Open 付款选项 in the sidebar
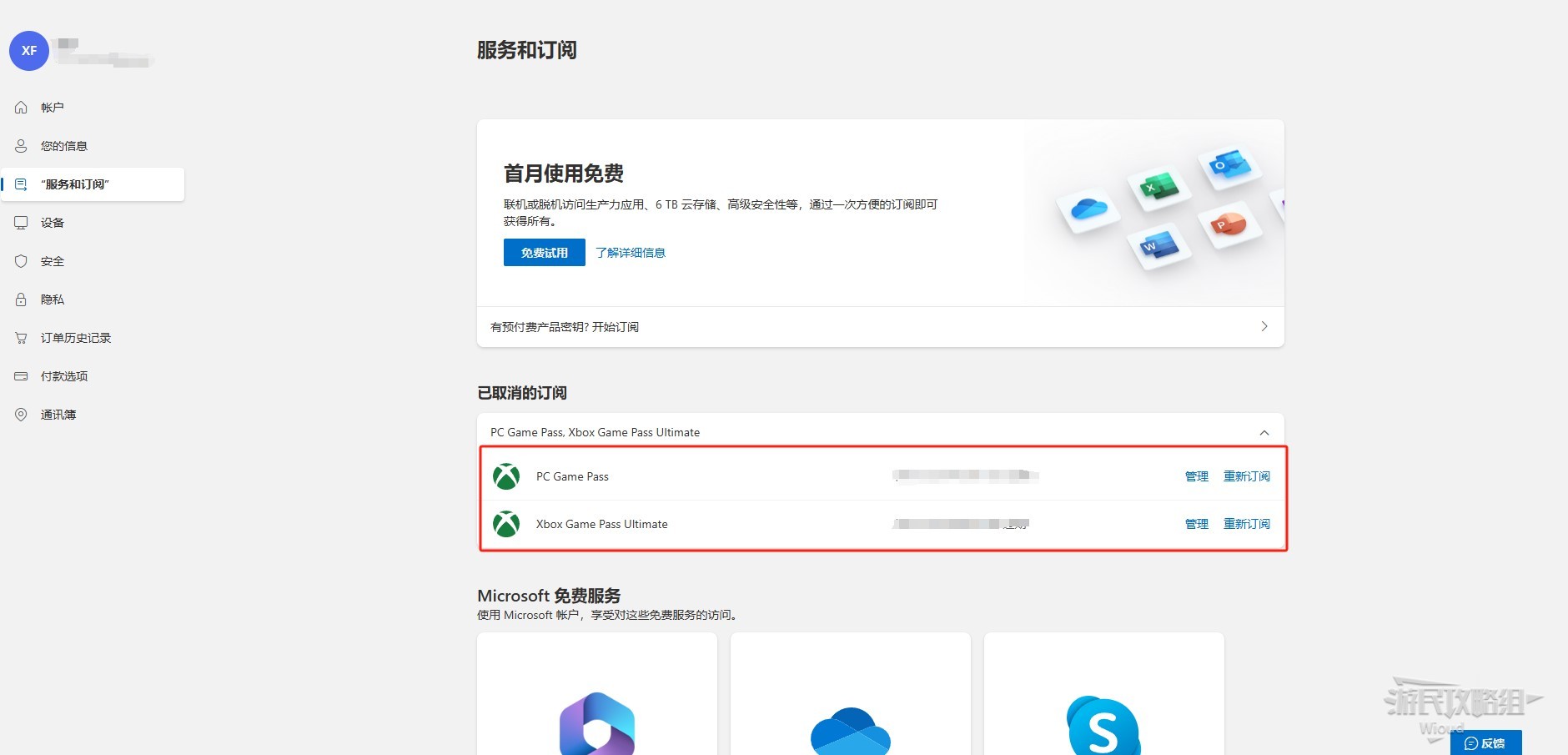Viewport: 1568px width, 755px height. [93, 376]
